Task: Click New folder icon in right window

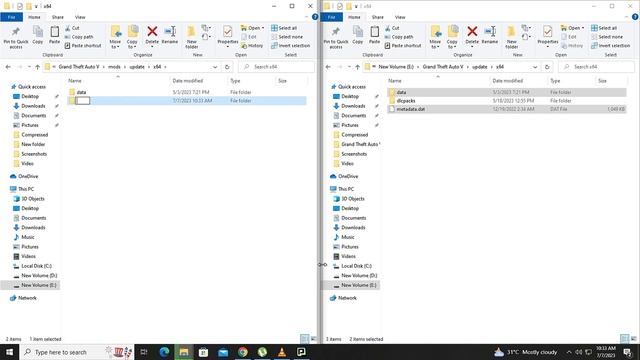Action: pos(511,37)
